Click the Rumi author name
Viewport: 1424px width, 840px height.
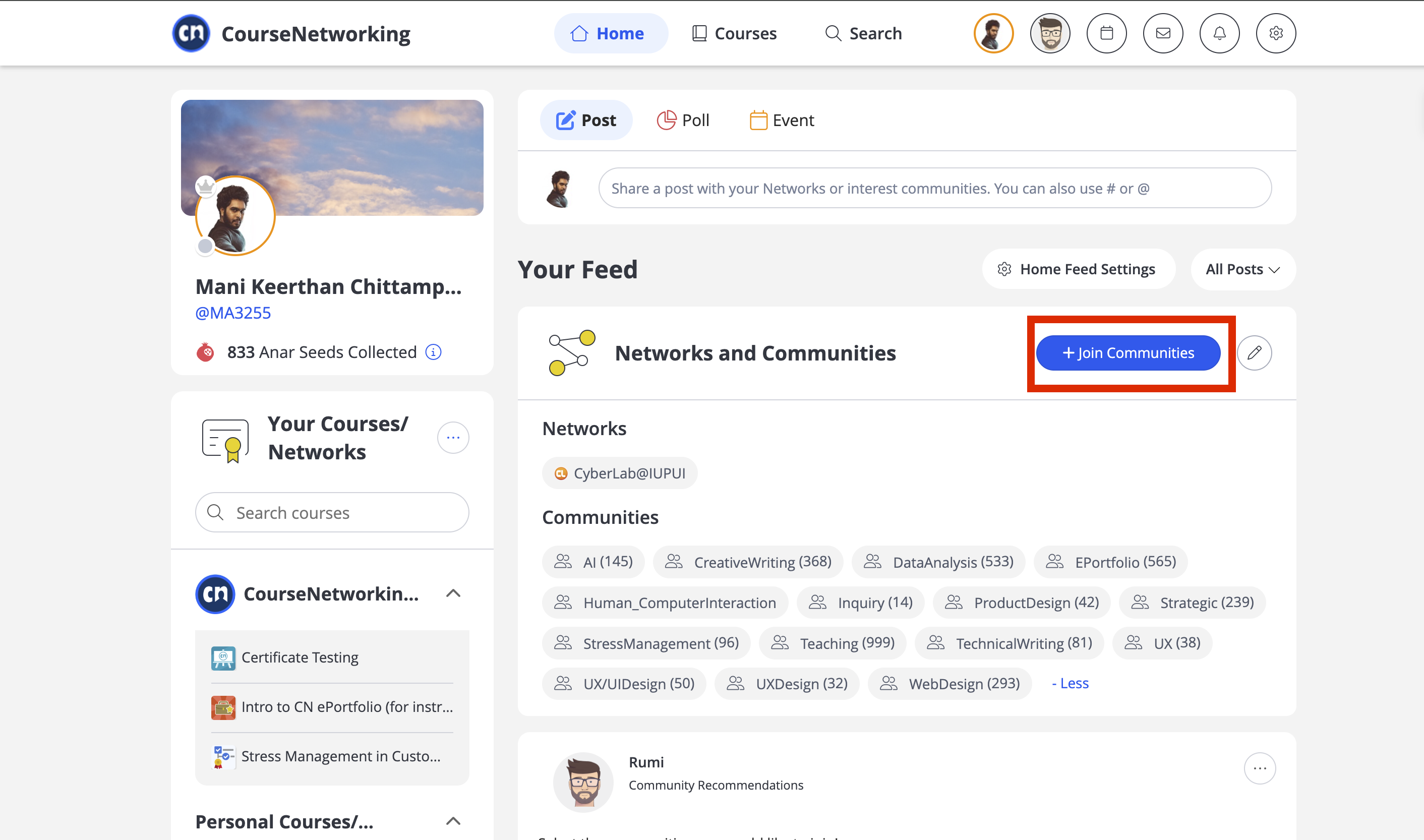click(646, 762)
